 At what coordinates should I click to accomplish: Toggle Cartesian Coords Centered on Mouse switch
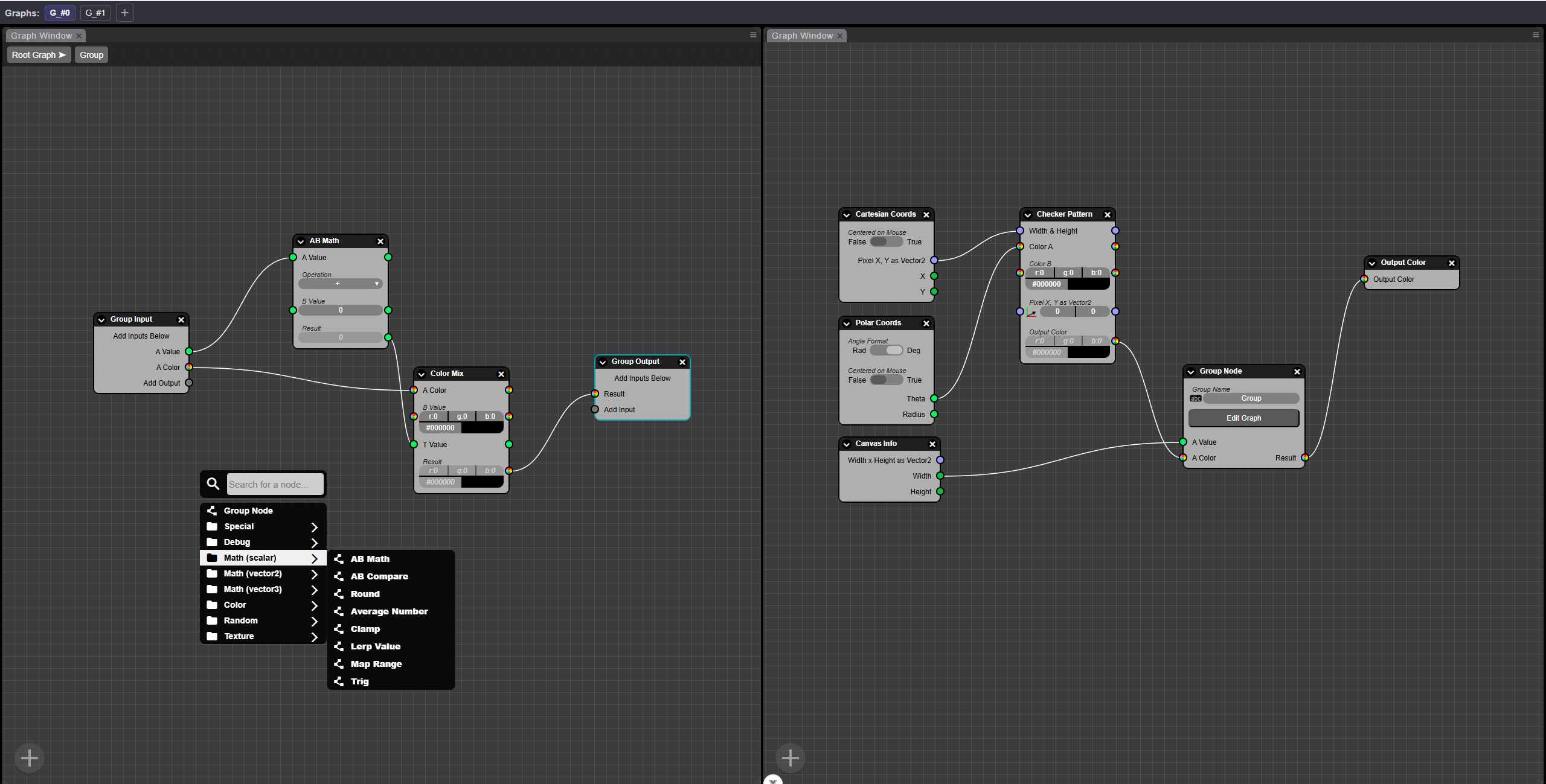pos(886,242)
